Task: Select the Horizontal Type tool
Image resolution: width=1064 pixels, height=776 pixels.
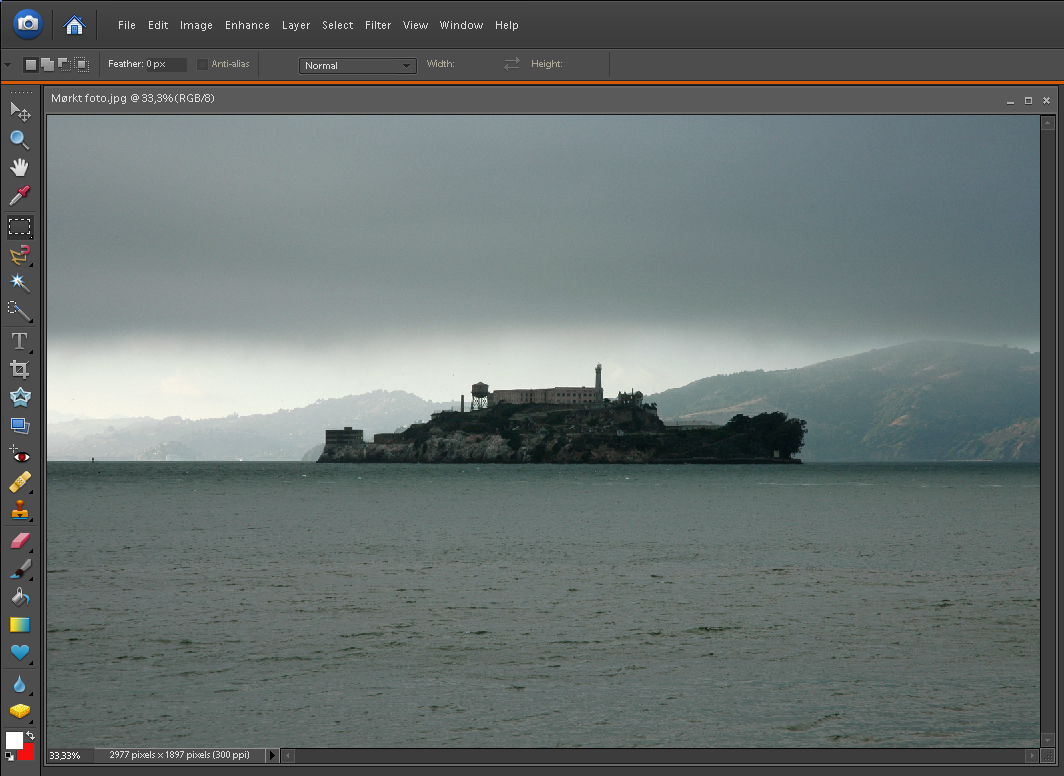Action: click(x=19, y=341)
